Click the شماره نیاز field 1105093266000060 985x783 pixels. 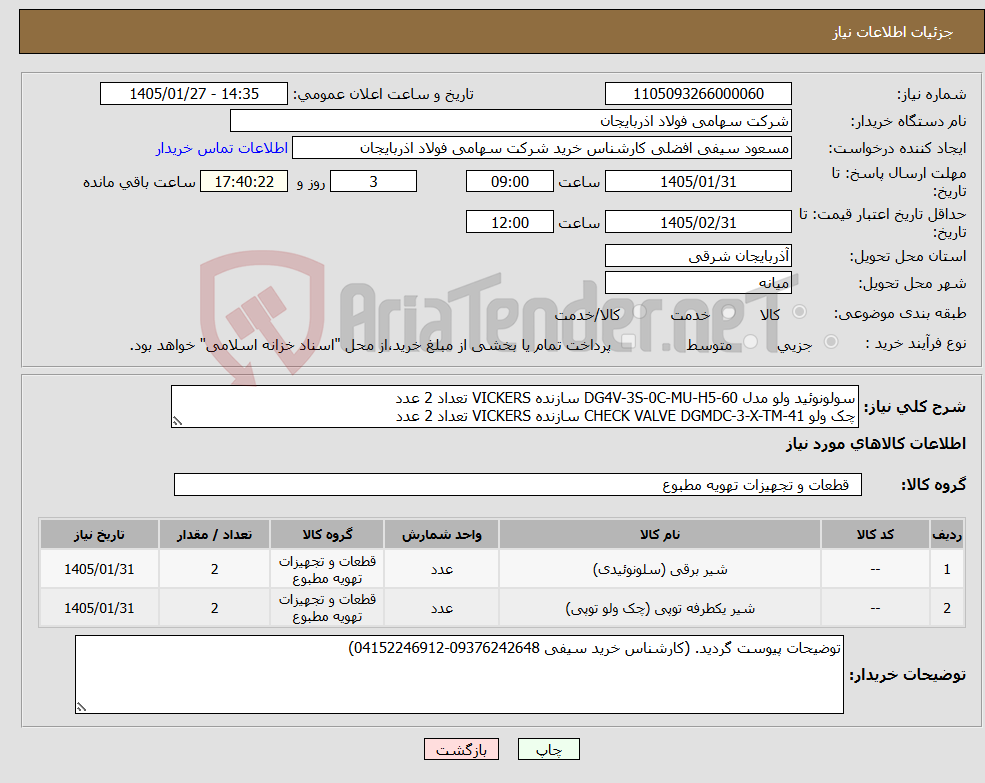point(698,94)
